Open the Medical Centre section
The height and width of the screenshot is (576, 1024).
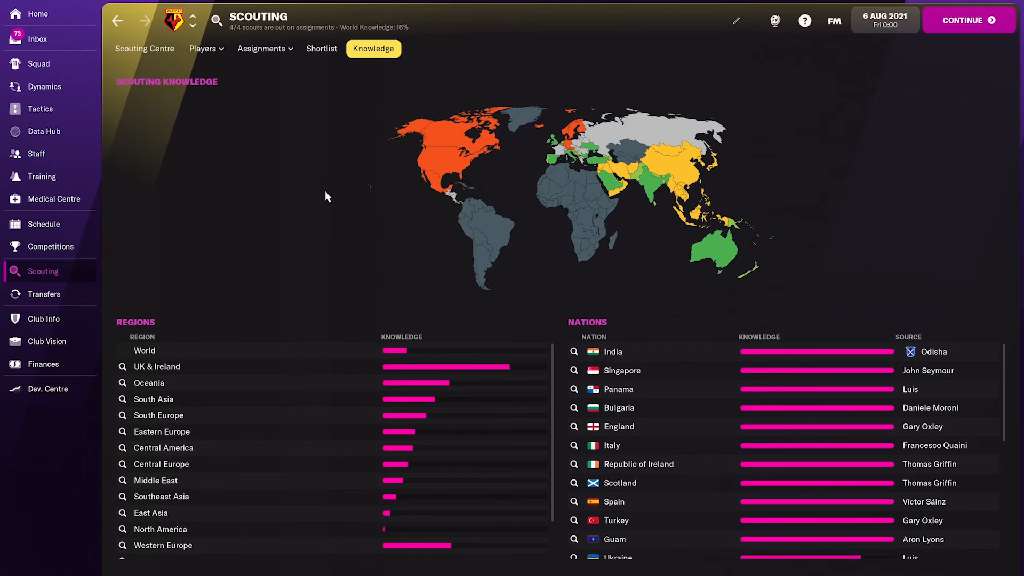53,199
